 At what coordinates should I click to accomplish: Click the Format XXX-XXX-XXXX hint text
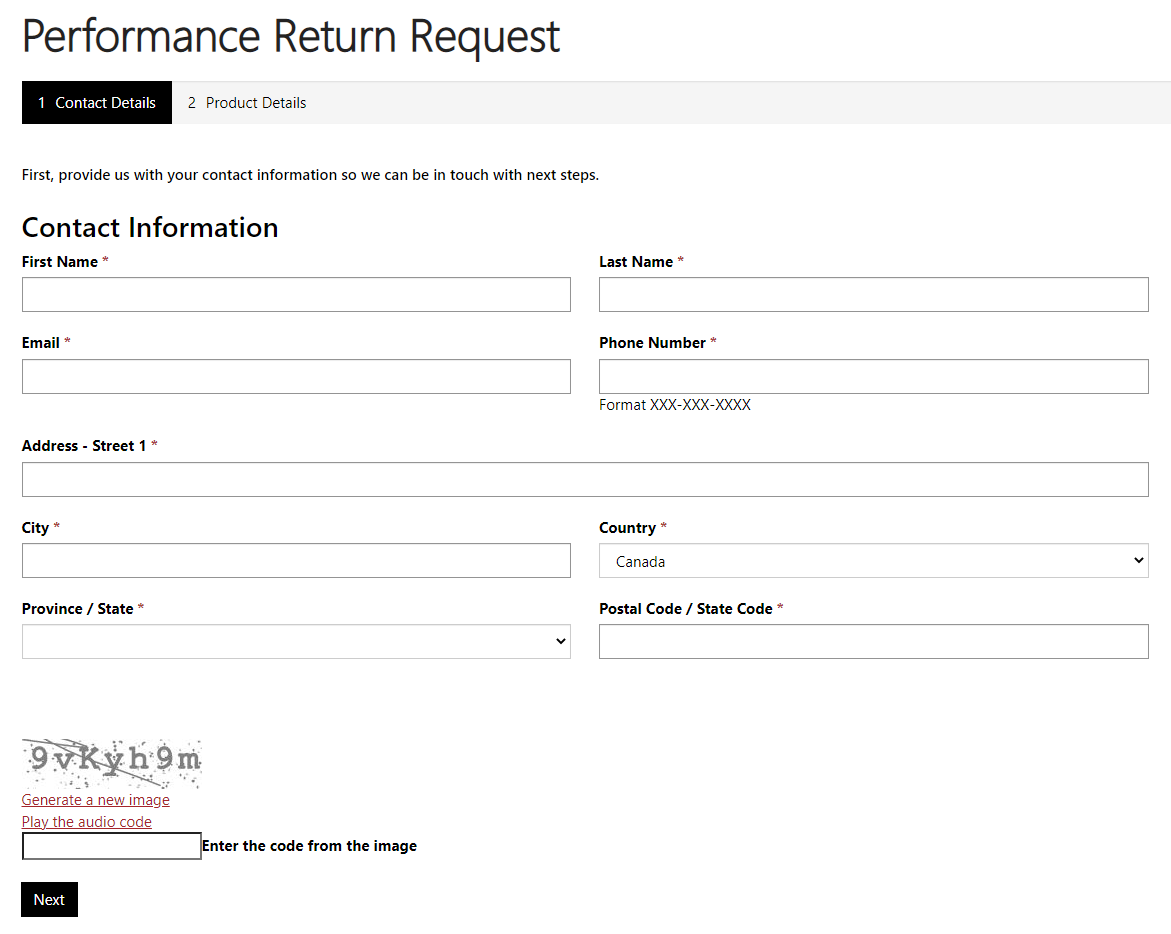coord(675,405)
